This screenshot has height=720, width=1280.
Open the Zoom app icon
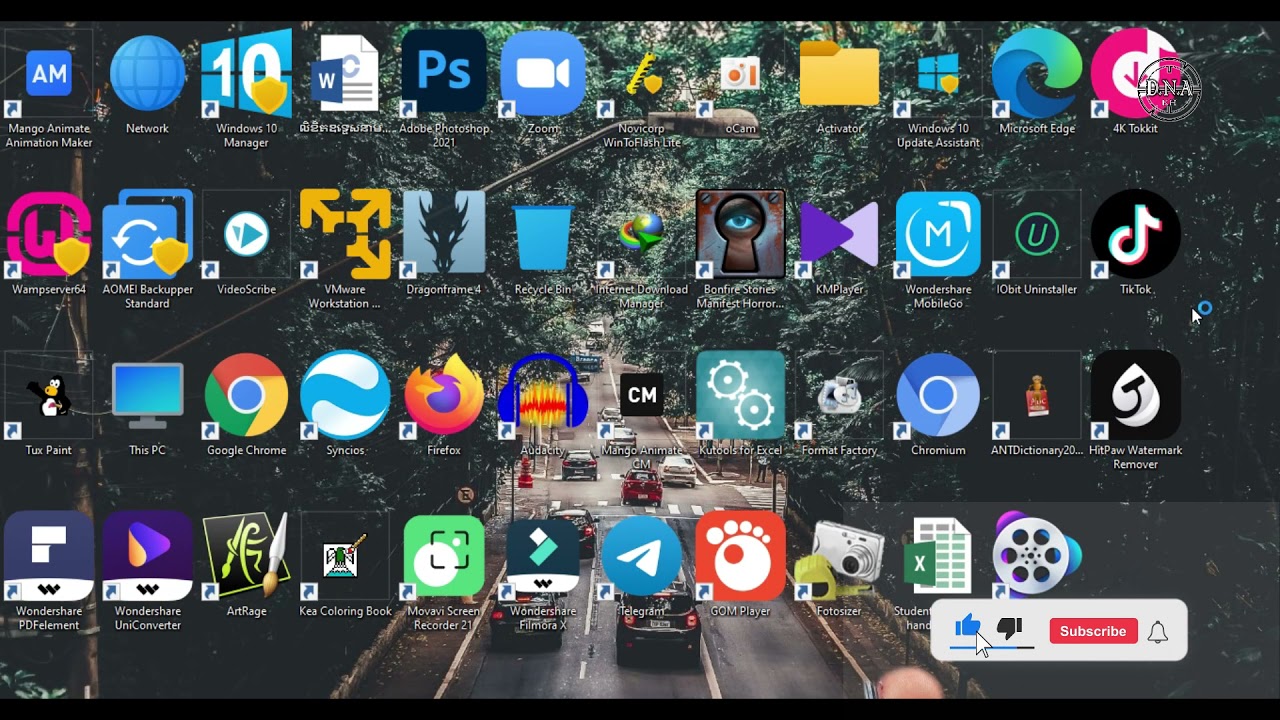coord(543,75)
